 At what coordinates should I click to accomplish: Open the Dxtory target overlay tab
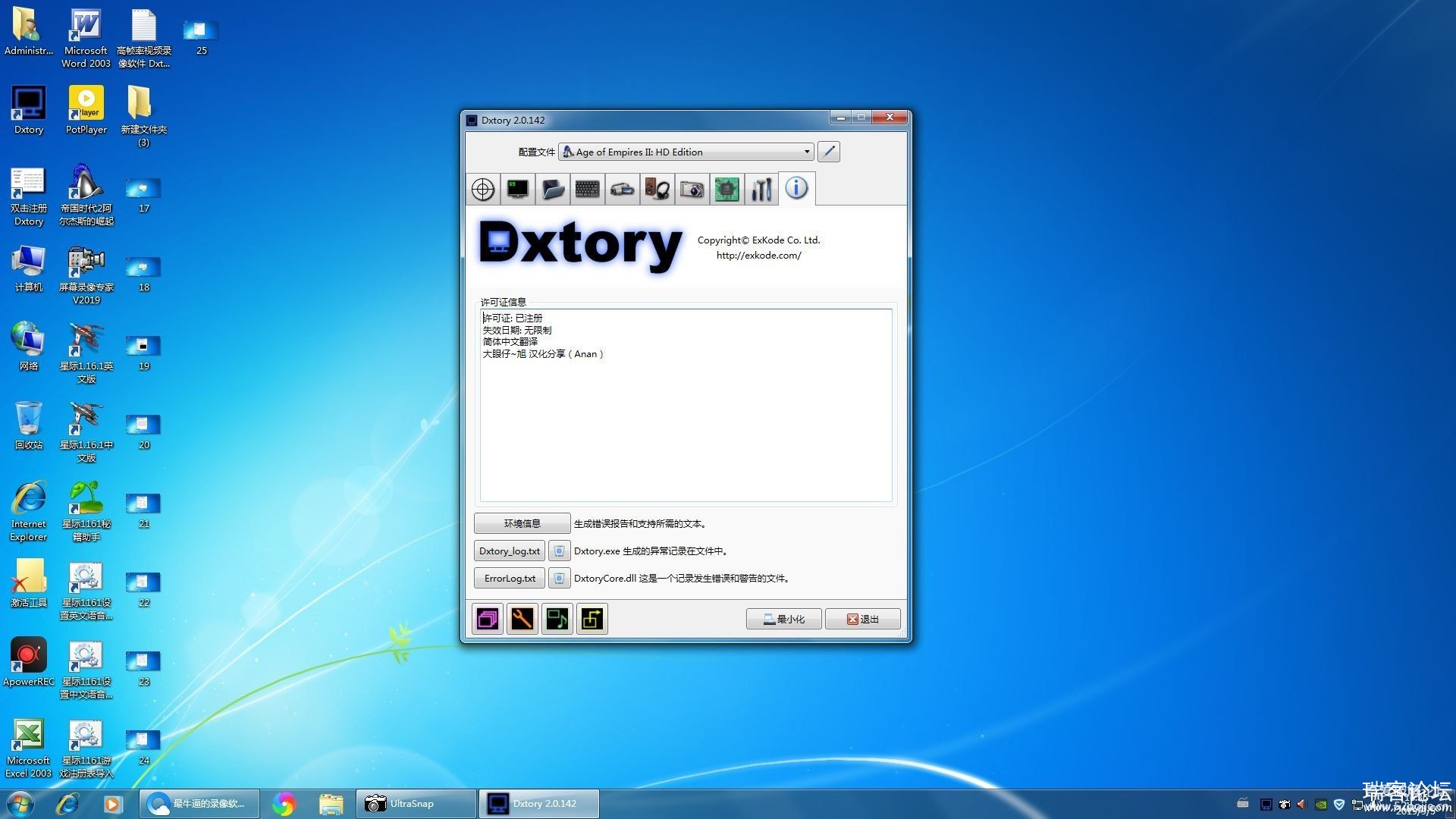tap(483, 189)
